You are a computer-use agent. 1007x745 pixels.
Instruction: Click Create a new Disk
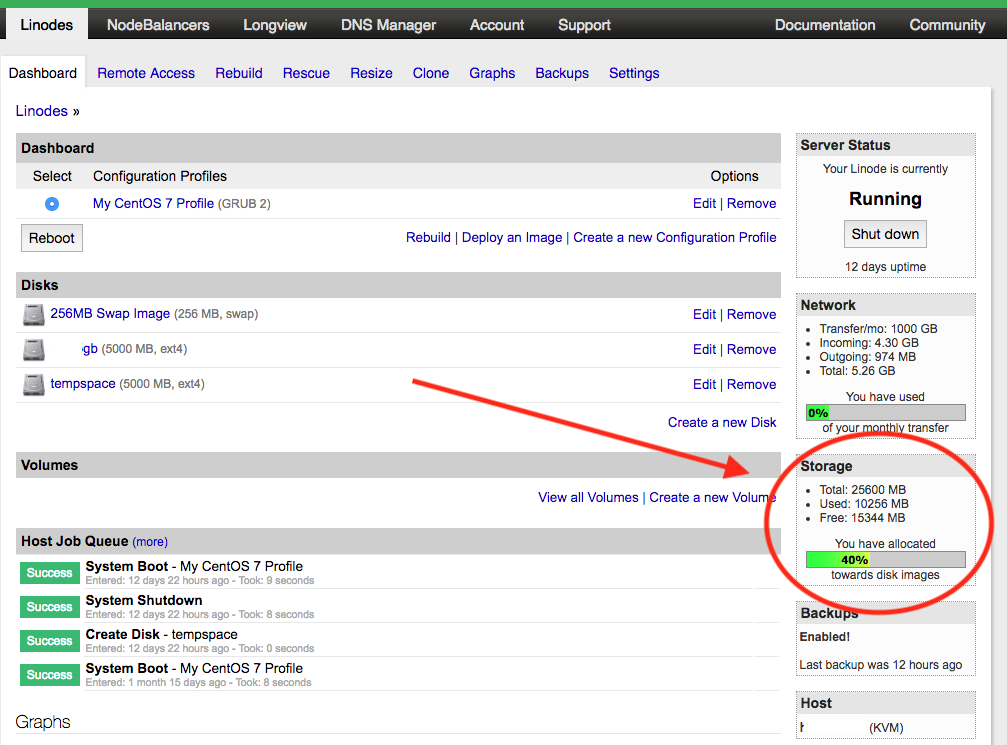point(722,423)
